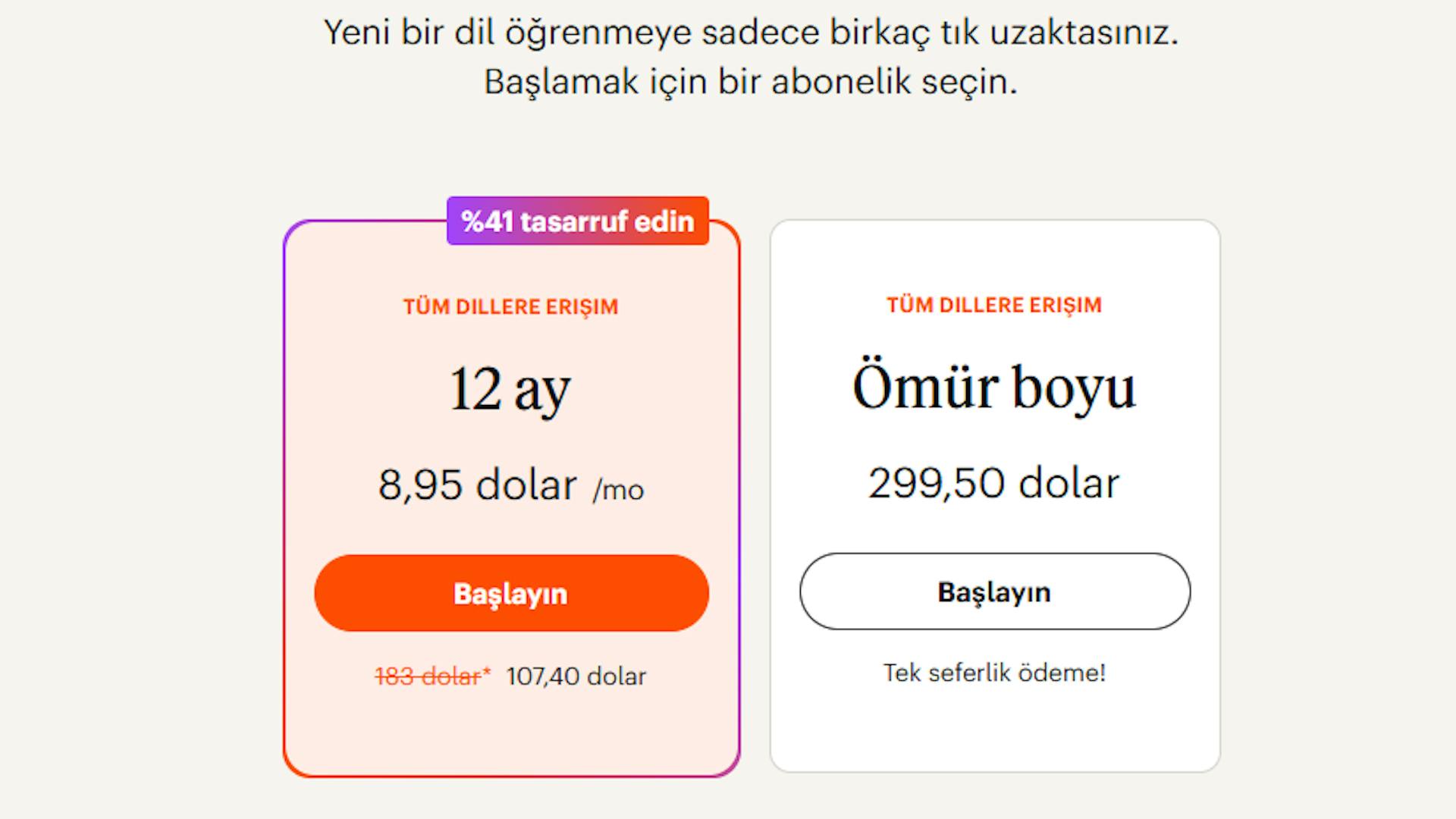This screenshot has width=1456, height=819.
Task: Click the 107,40 dolar total price
Action: [x=576, y=676]
